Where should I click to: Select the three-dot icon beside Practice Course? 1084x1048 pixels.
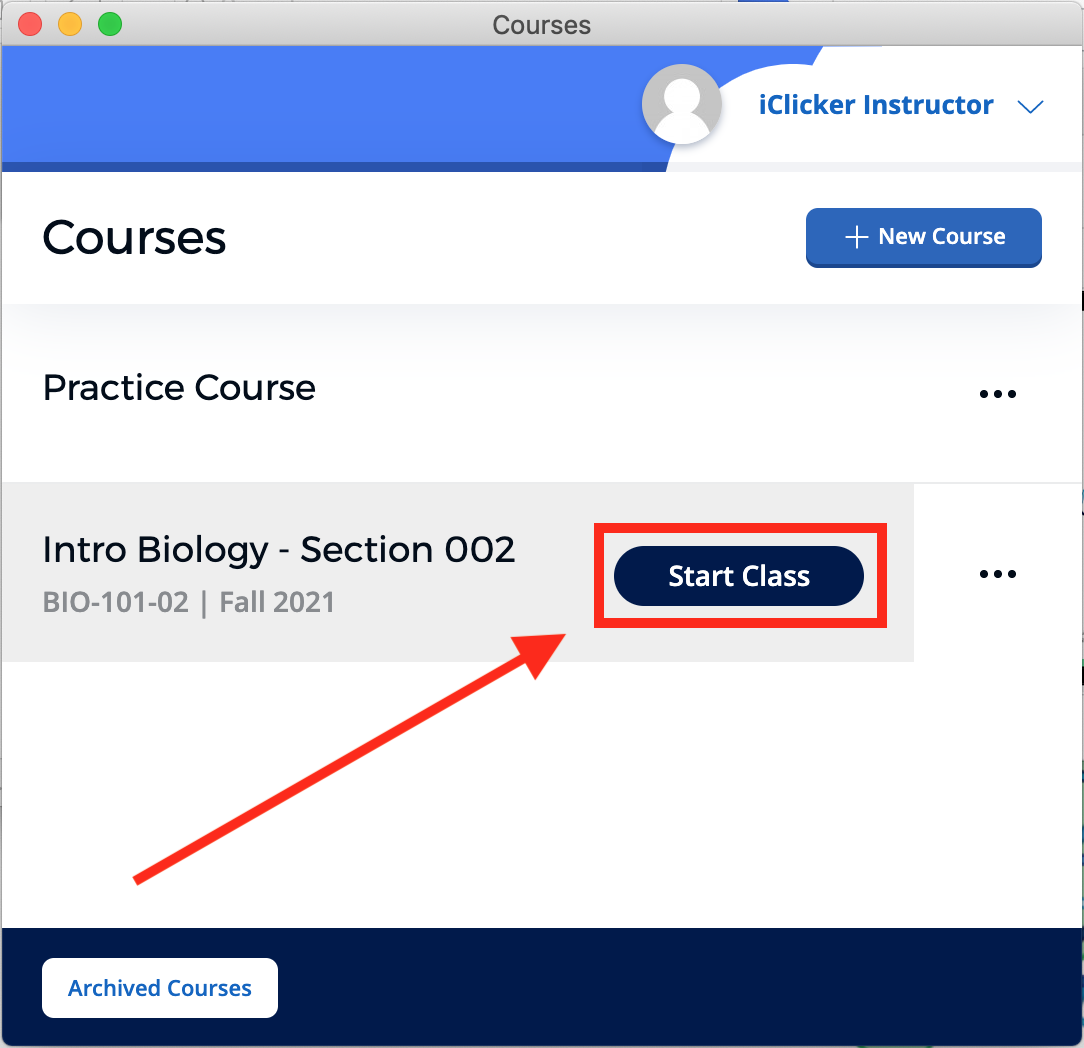pos(997,393)
